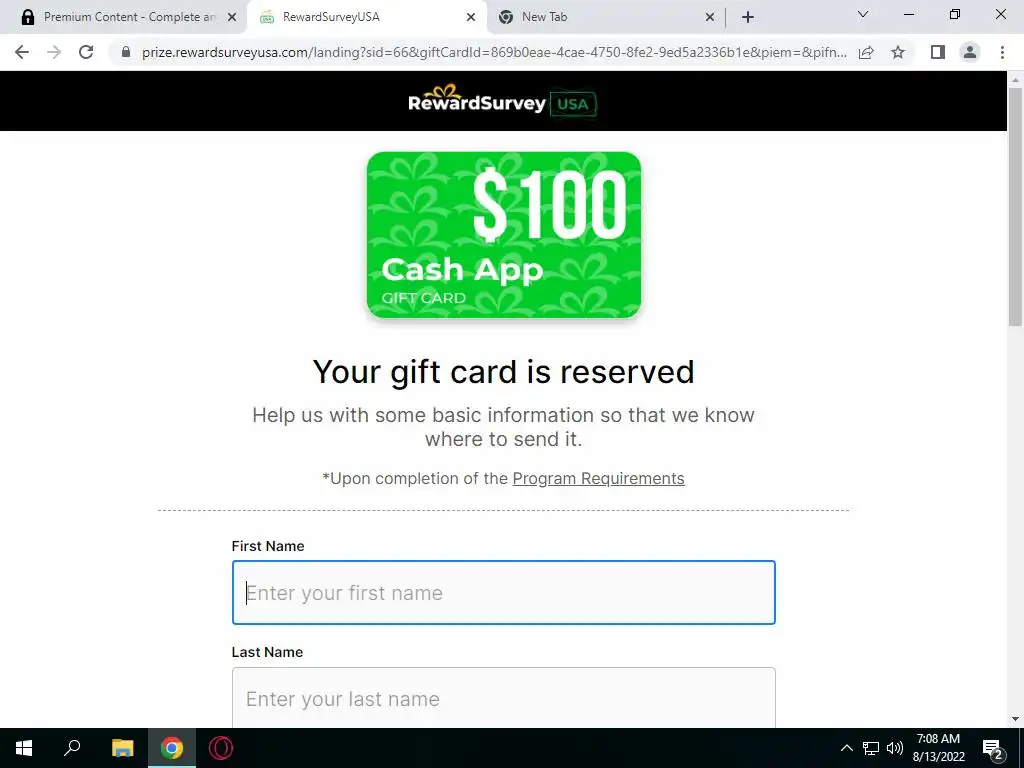Open the Program Requirements link
1024x768 pixels.
[x=598, y=479]
